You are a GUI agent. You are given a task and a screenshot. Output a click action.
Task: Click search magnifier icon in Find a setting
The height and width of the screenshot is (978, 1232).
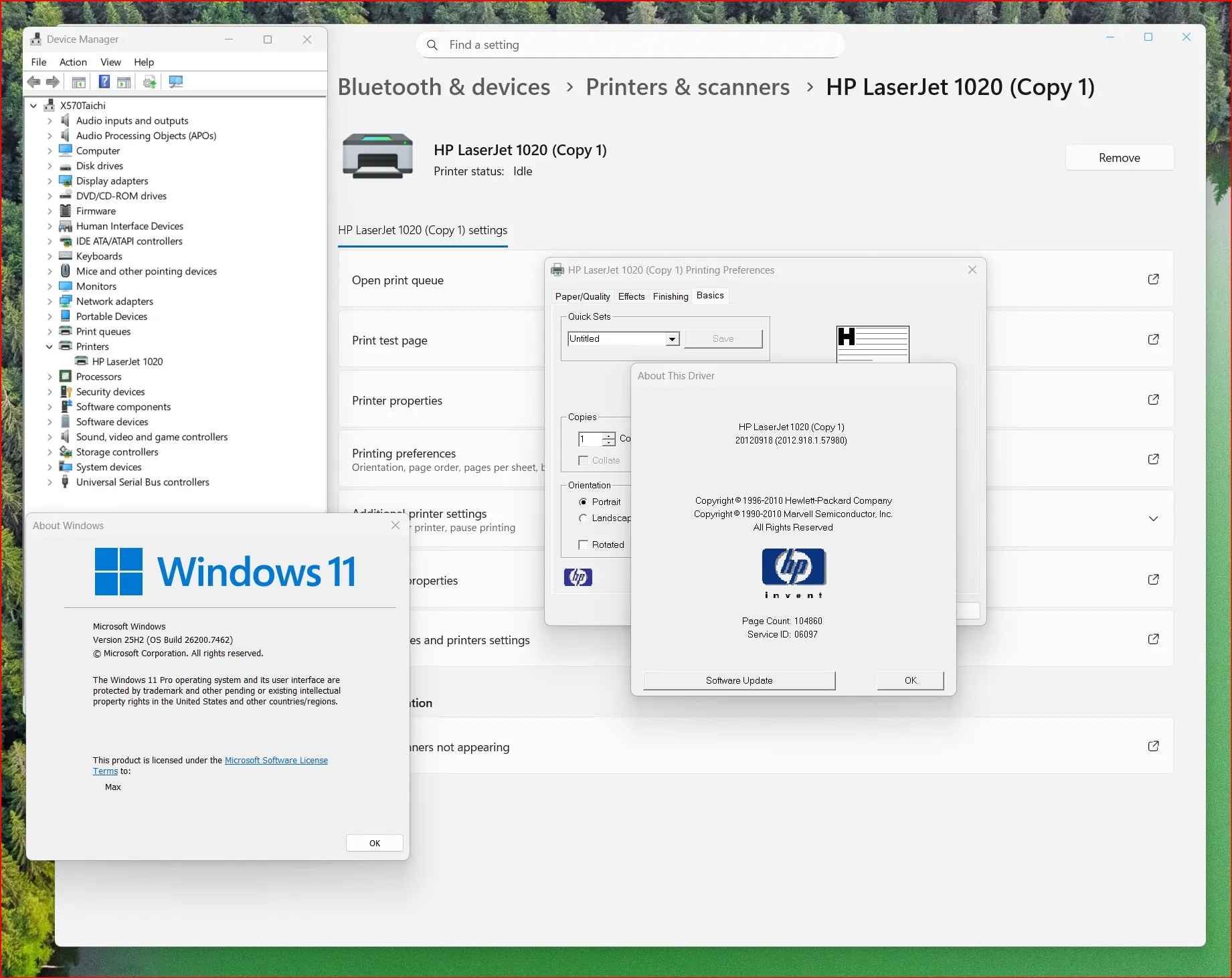[432, 45]
